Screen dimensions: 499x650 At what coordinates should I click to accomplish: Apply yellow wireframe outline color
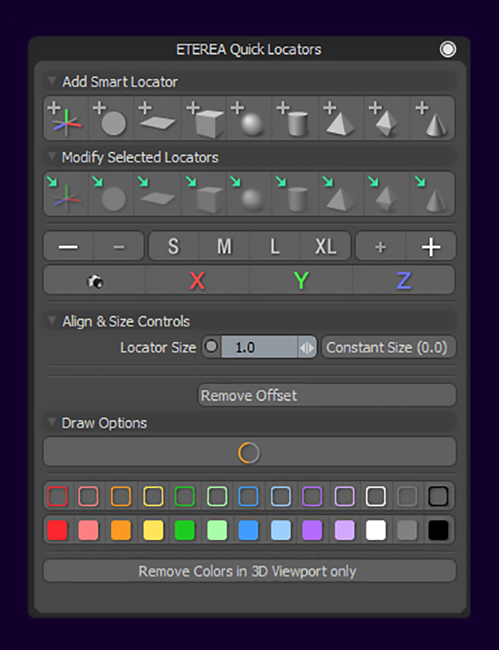(x=153, y=496)
